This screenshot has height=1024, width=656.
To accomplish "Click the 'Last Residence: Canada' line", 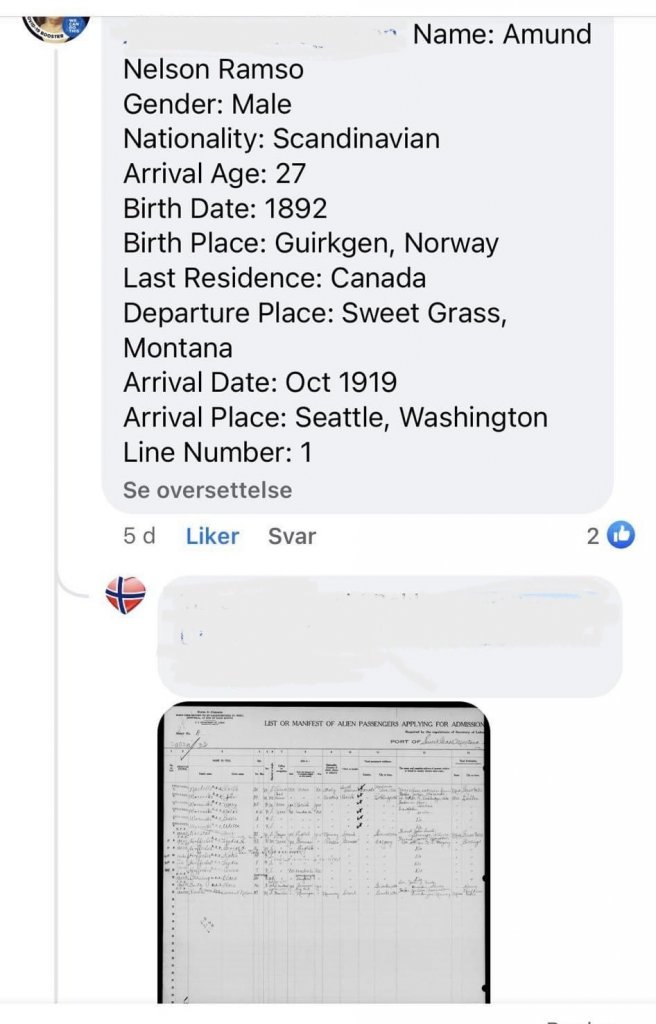I will 274,277.
